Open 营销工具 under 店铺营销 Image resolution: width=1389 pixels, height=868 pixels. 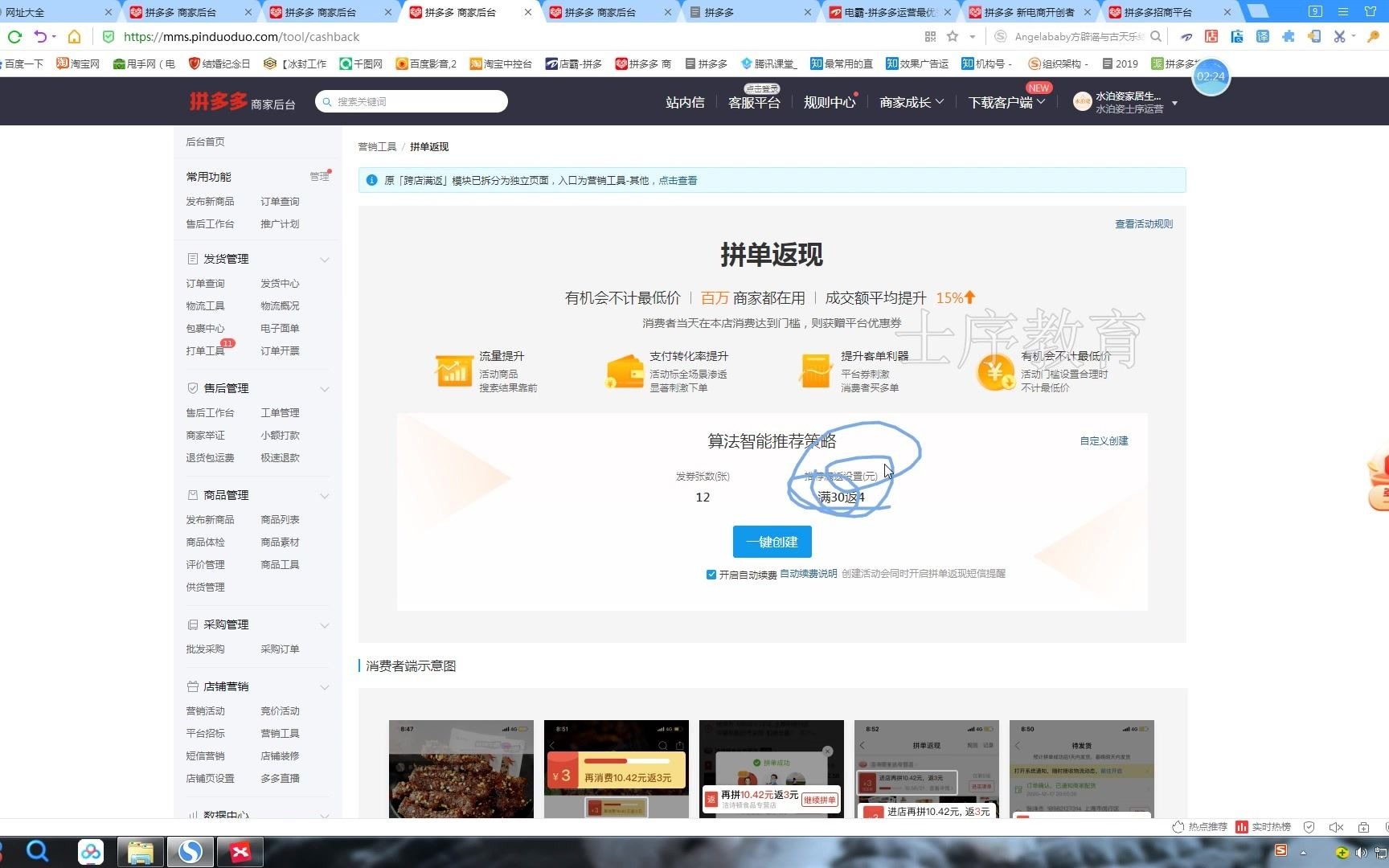tap(280, 734)
